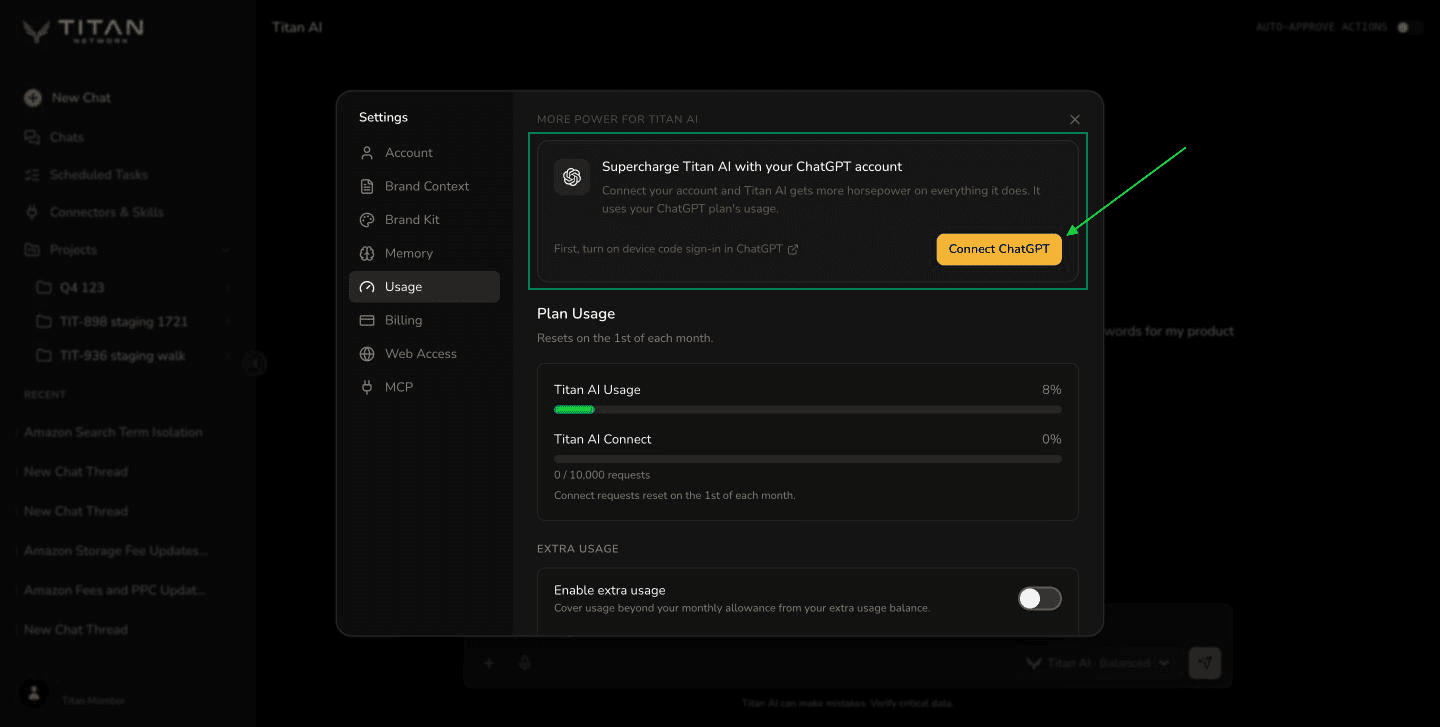Toggle Auto-Approve Actions switch

coord(1410,27)
